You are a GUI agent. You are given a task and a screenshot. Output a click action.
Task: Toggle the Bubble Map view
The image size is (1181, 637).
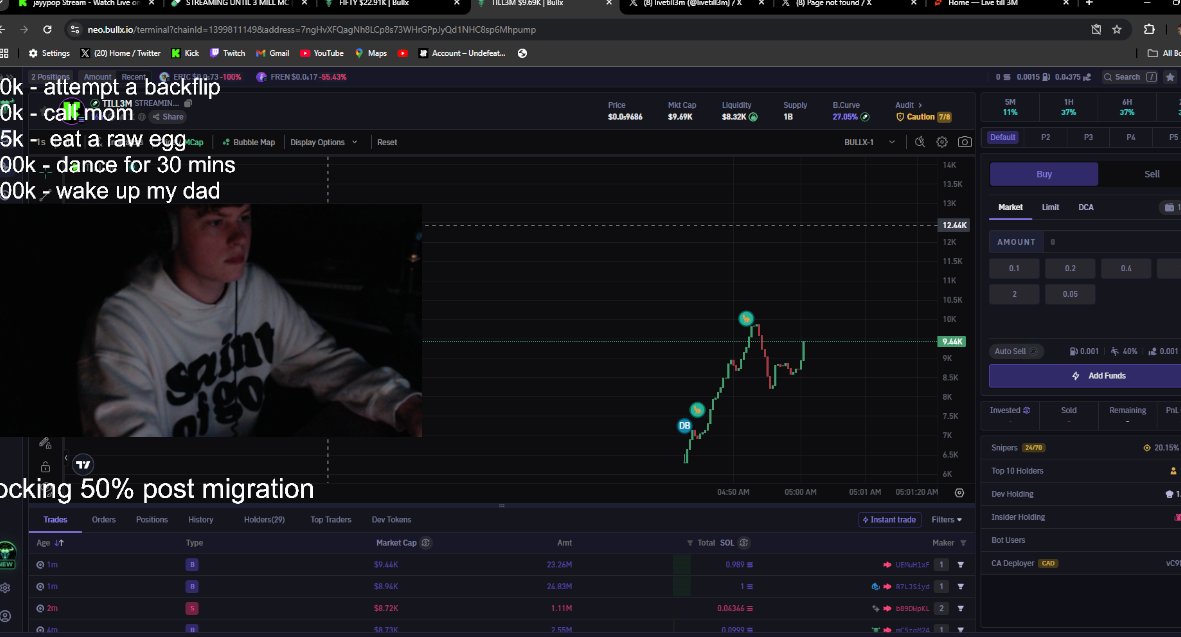249,142
